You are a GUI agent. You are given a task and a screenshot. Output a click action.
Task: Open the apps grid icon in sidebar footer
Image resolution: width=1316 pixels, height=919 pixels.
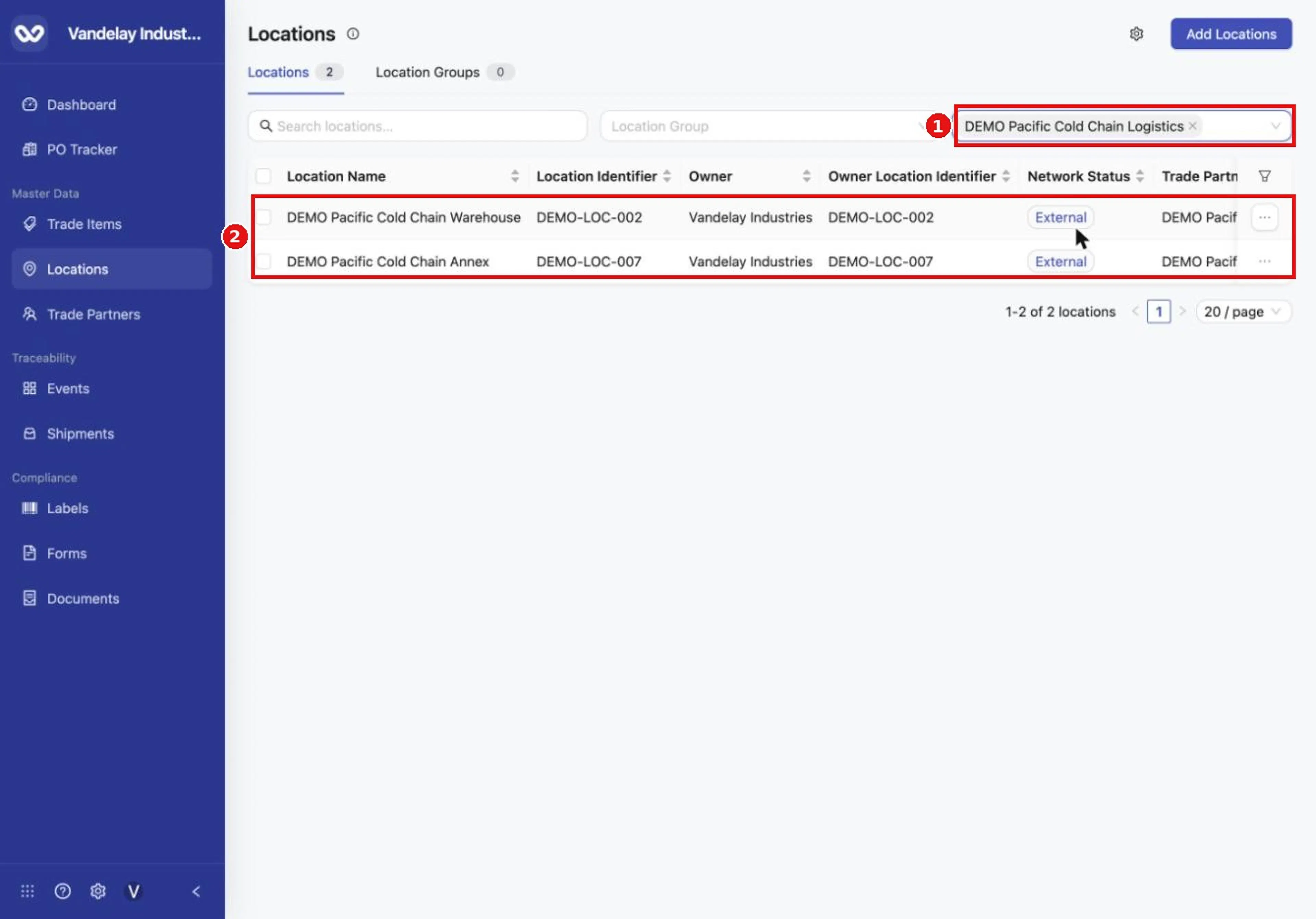tap(27, 891)
